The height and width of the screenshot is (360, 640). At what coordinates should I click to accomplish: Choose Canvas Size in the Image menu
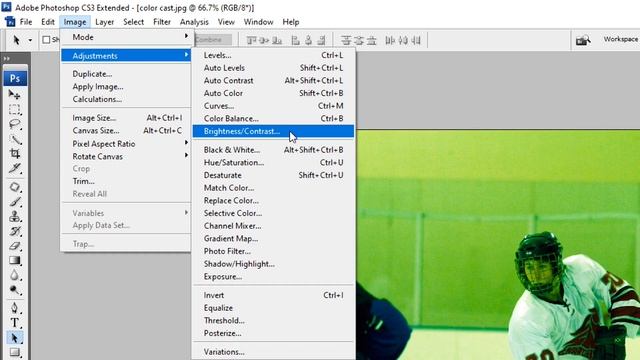coord(126,131)
